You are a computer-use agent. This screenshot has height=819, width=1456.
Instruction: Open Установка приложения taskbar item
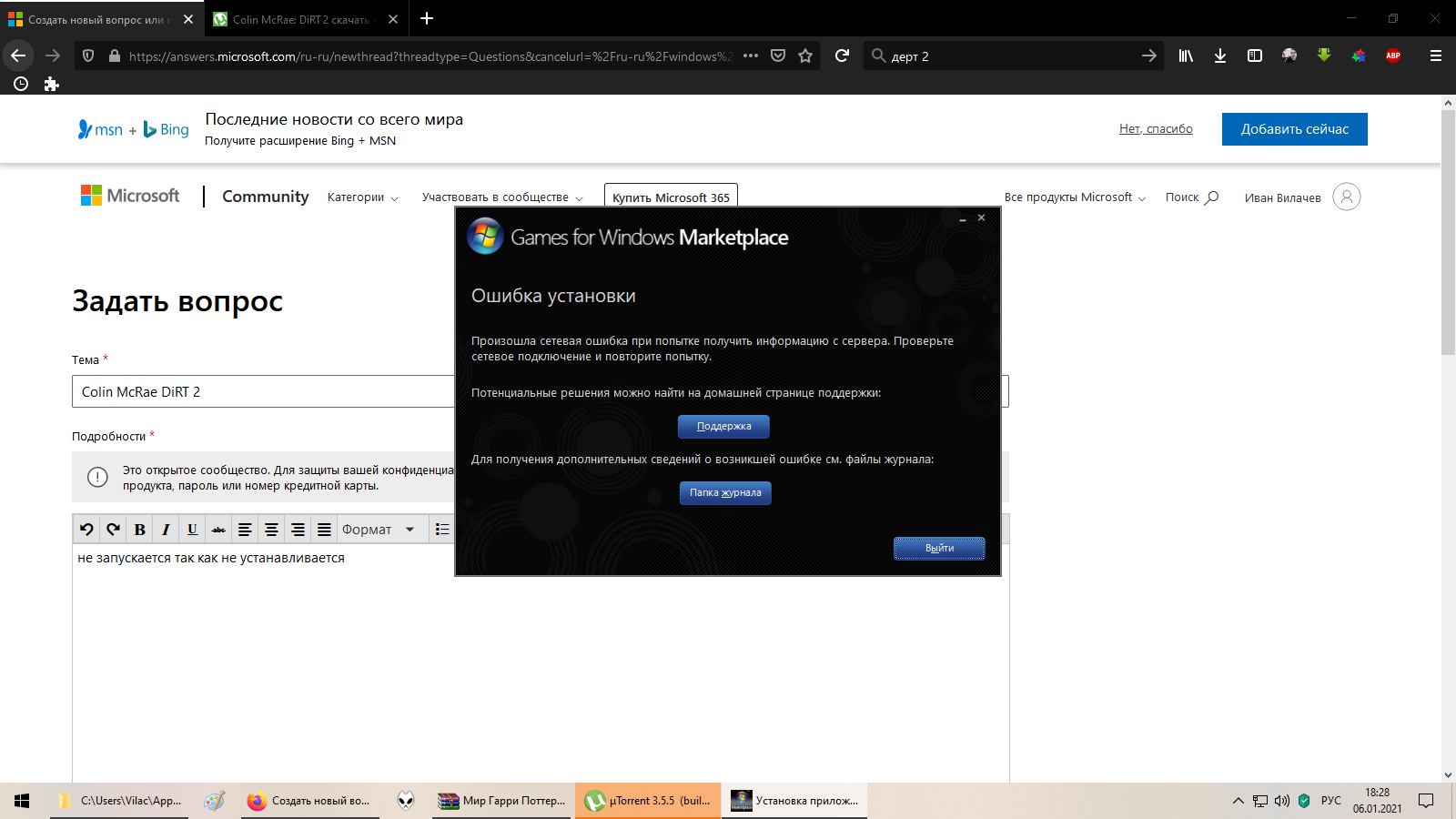click(794, 801)
